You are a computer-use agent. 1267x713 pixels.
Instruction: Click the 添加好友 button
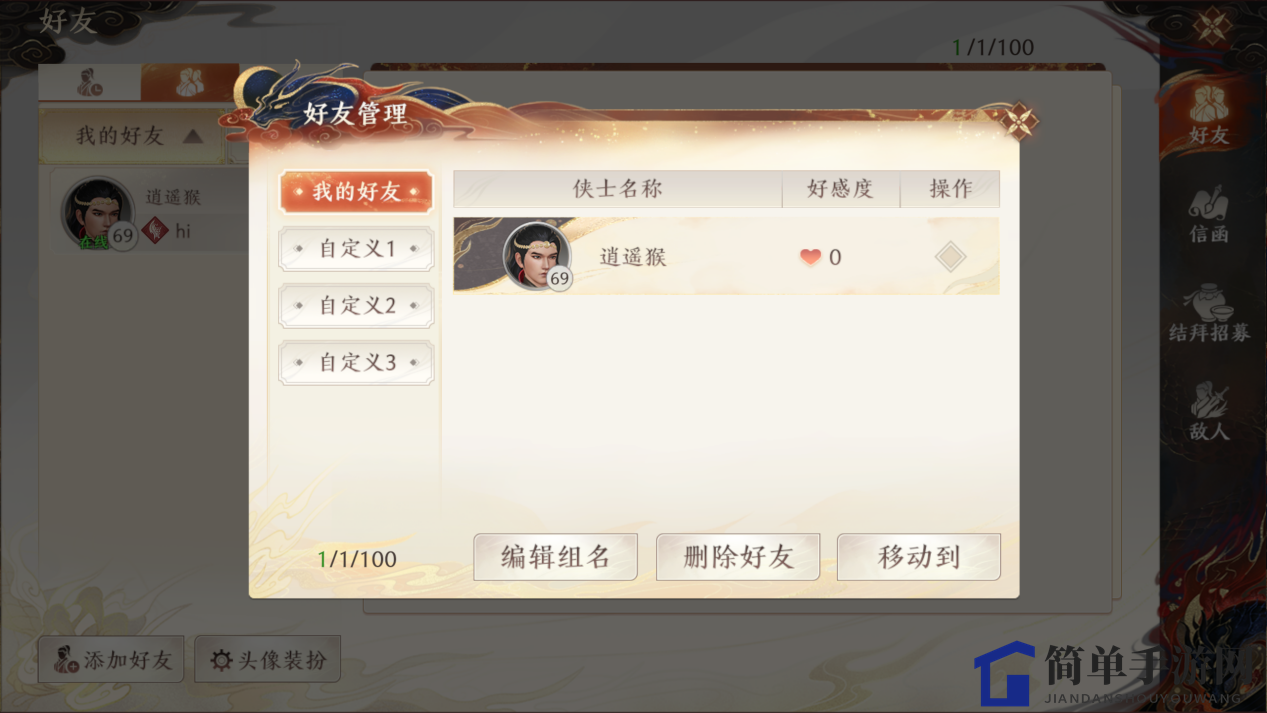(x=111, y=660)
